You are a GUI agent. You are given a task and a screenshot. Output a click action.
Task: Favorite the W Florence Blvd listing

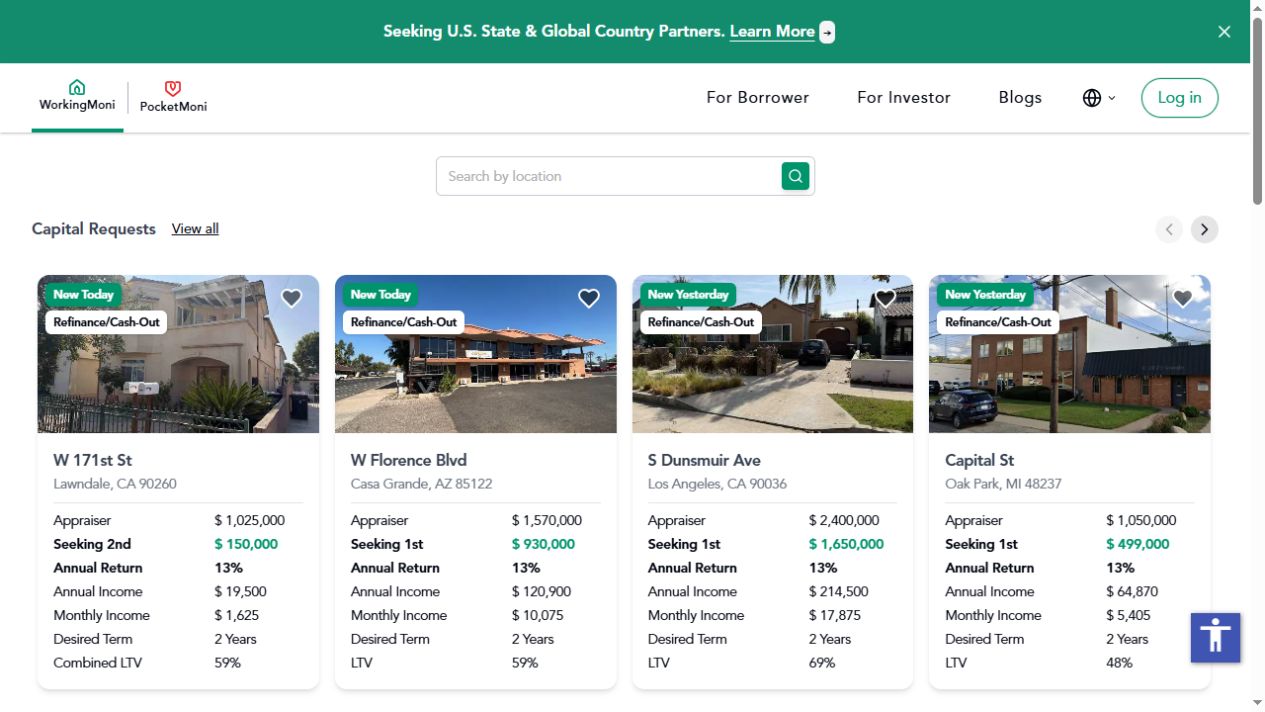pos(589,298)
